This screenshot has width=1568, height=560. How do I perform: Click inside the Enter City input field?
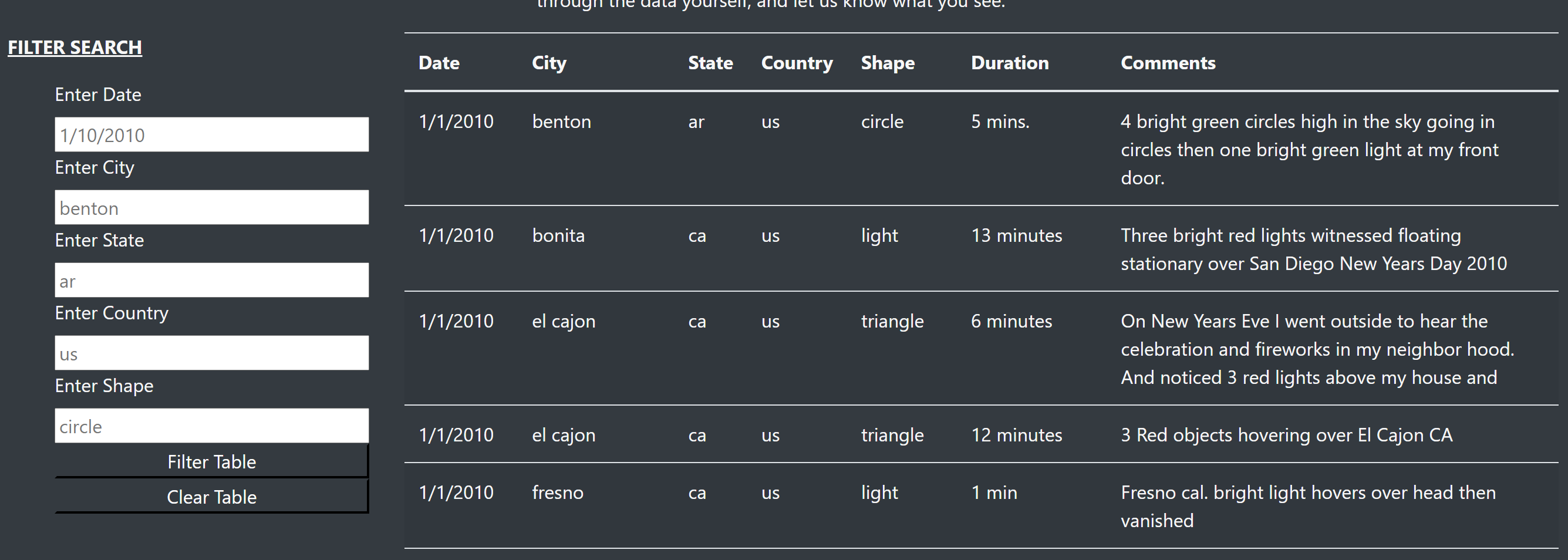click(211, 207)
